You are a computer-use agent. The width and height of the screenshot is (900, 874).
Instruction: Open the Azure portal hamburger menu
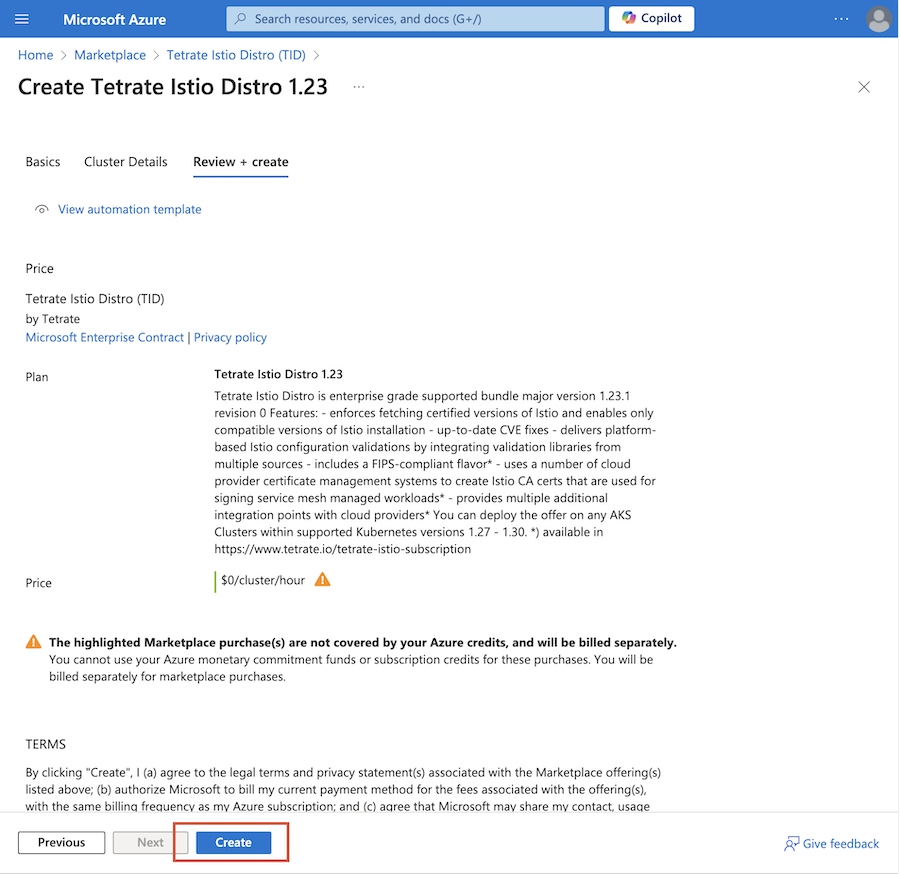click(x=22, y=19)
